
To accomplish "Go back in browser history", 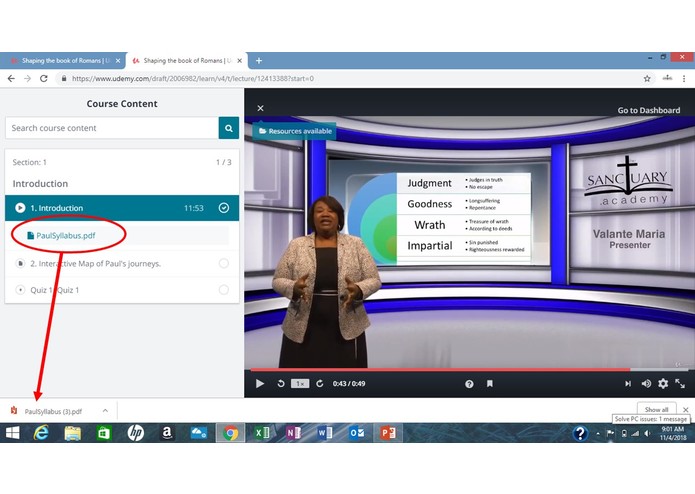I will tap(11, 78).
